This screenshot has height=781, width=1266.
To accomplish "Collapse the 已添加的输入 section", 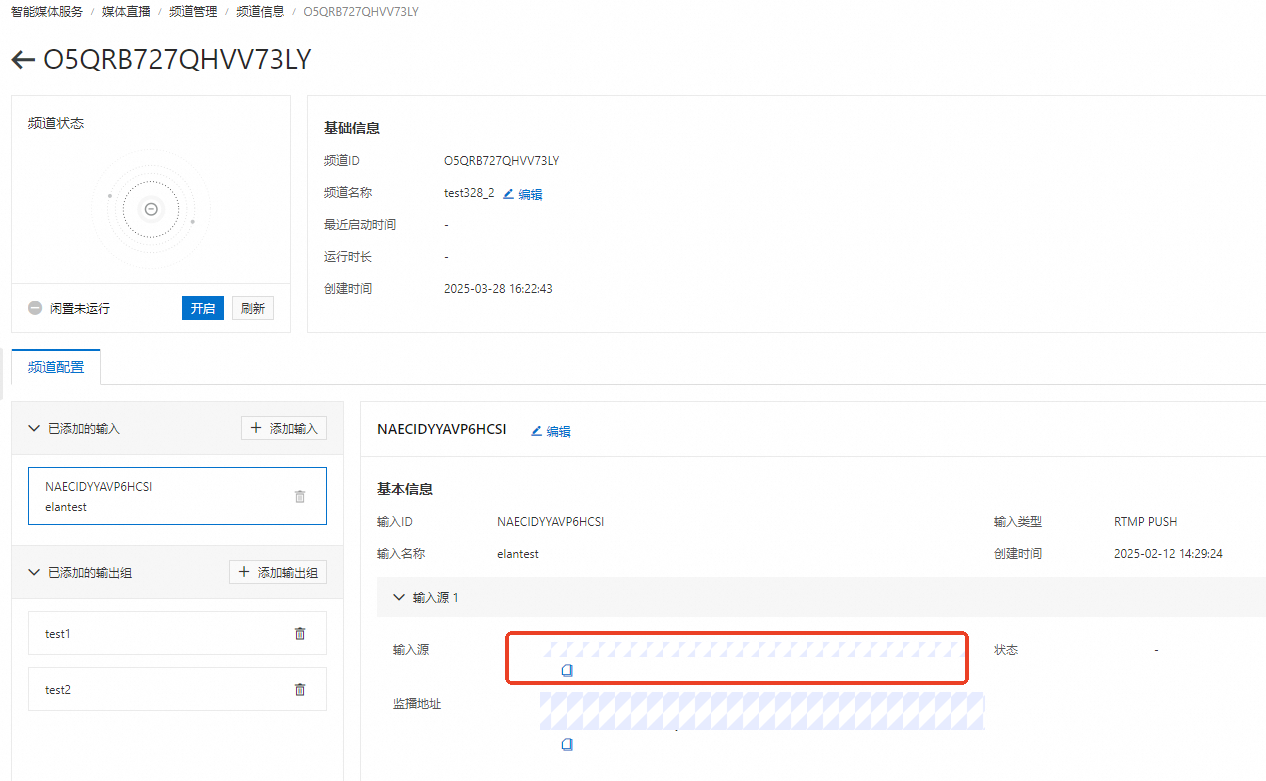I will [34, 428].
